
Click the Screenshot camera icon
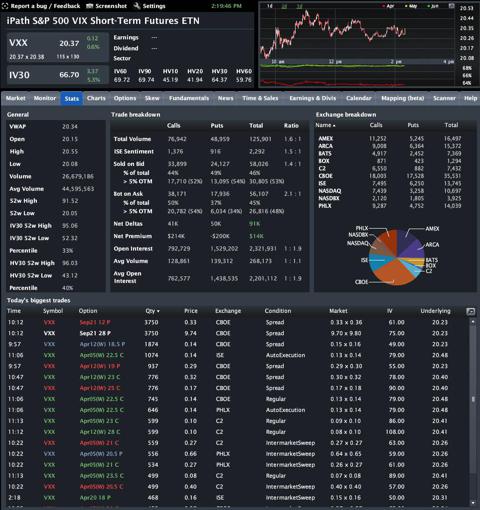pos(89,6)
